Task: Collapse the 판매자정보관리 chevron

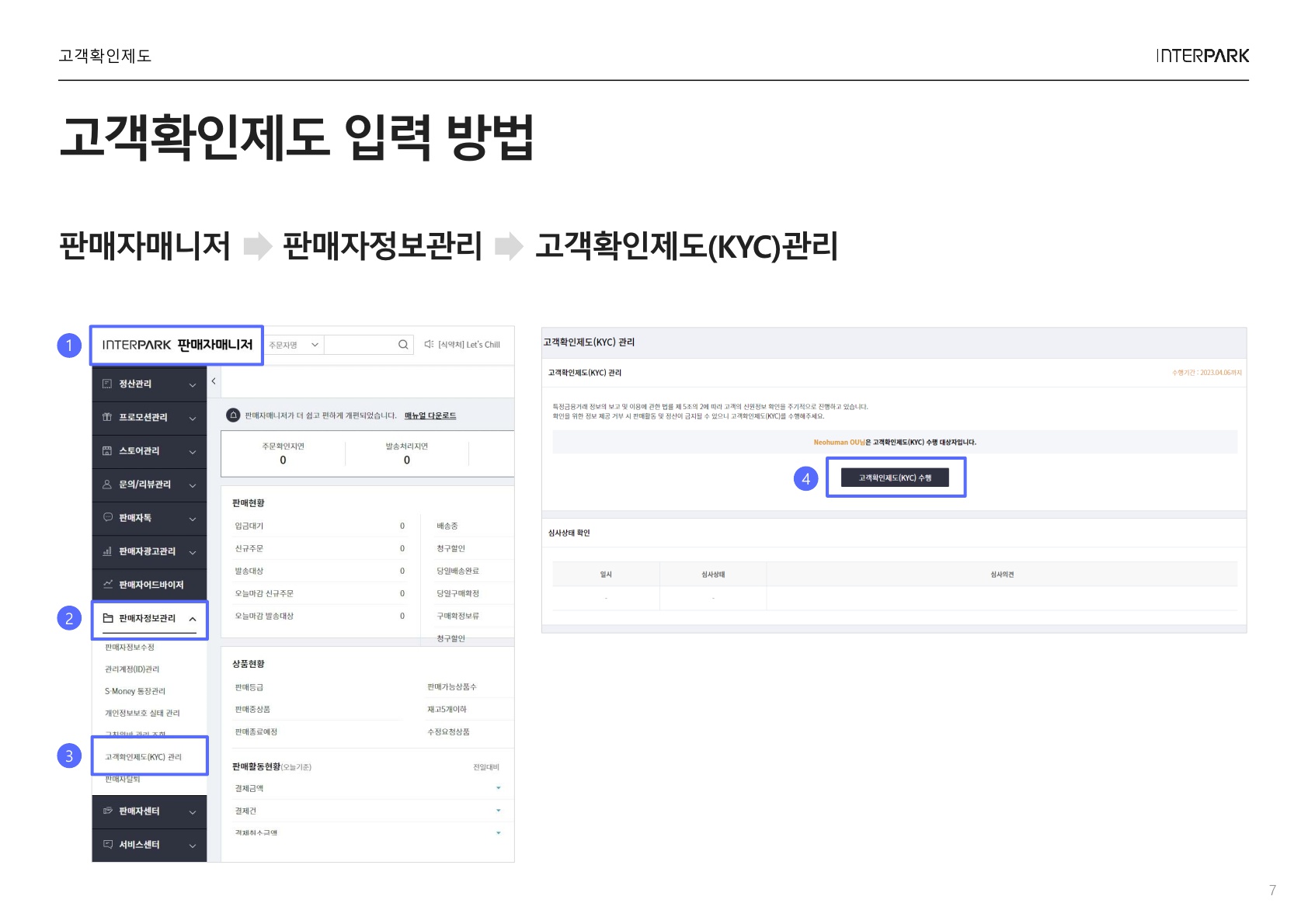Action: point(193,619)
